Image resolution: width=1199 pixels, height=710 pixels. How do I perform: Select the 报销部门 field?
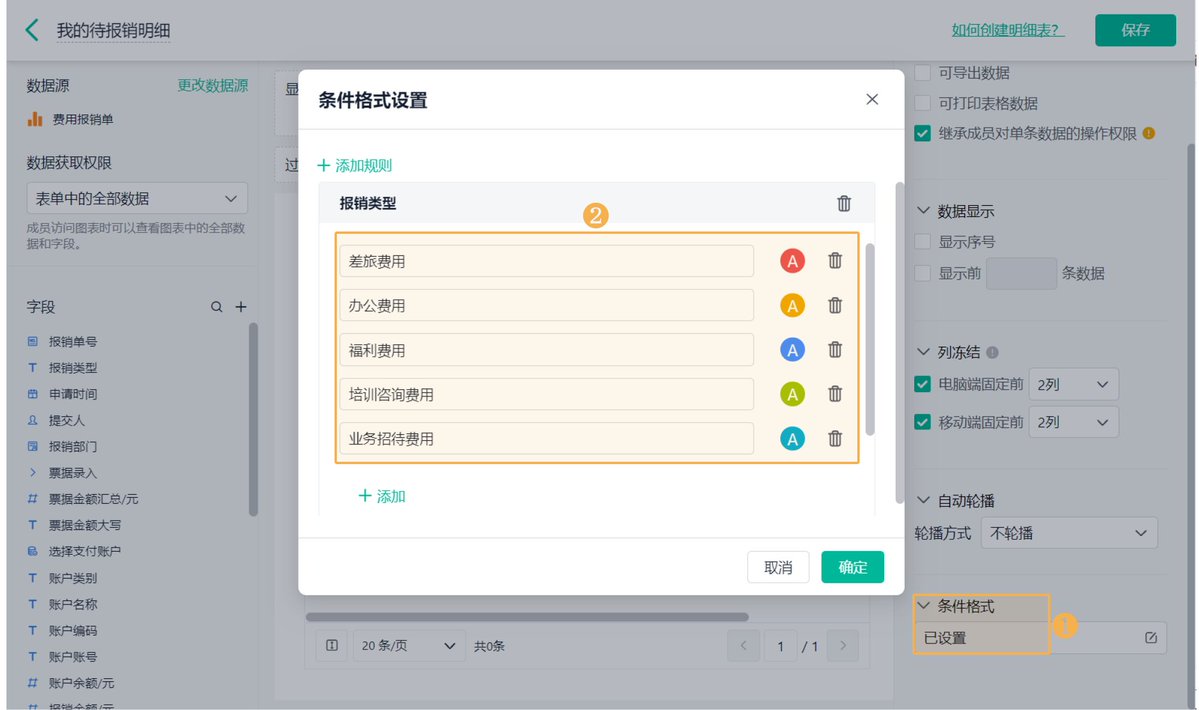[73, 446]
